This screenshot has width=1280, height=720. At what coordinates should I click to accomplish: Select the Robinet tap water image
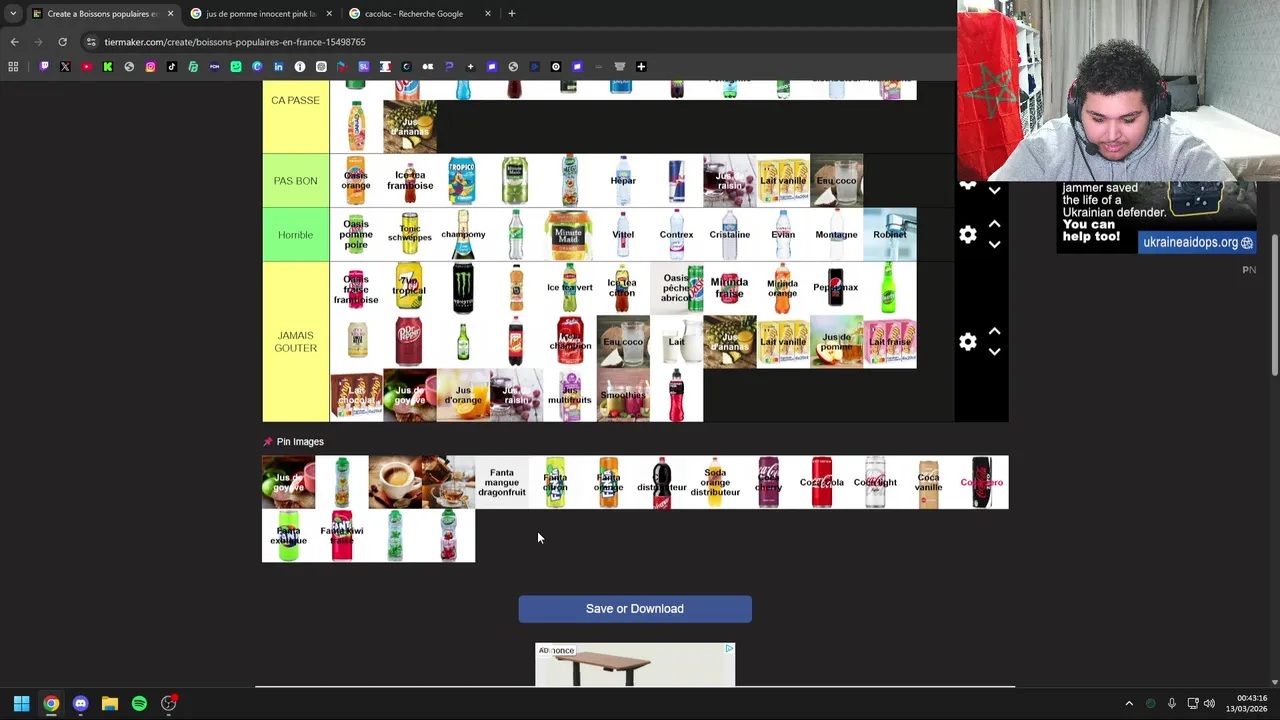click(890, 235)
